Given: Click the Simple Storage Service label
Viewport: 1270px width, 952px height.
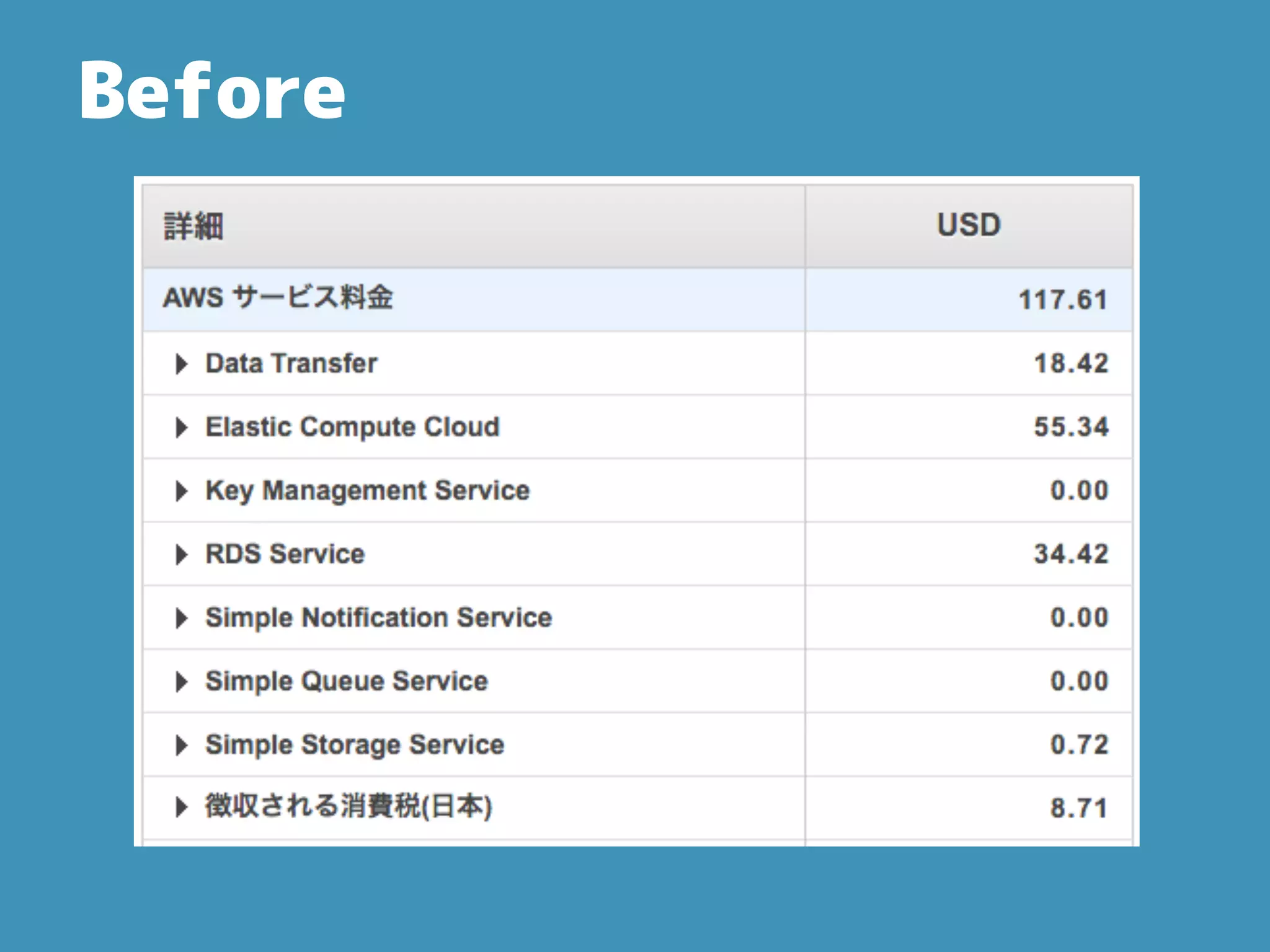Looking at the screenshot, I should point(355,745).
